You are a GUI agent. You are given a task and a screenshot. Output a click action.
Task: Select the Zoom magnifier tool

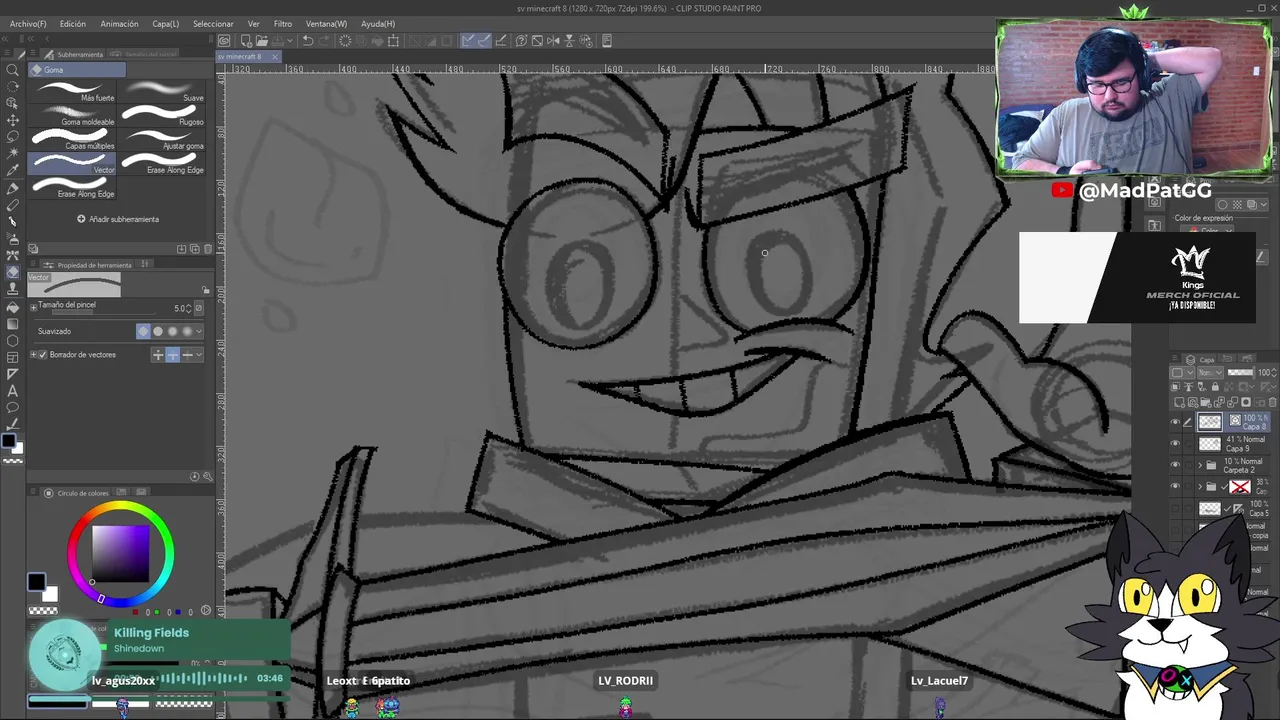tap(13, 71)
